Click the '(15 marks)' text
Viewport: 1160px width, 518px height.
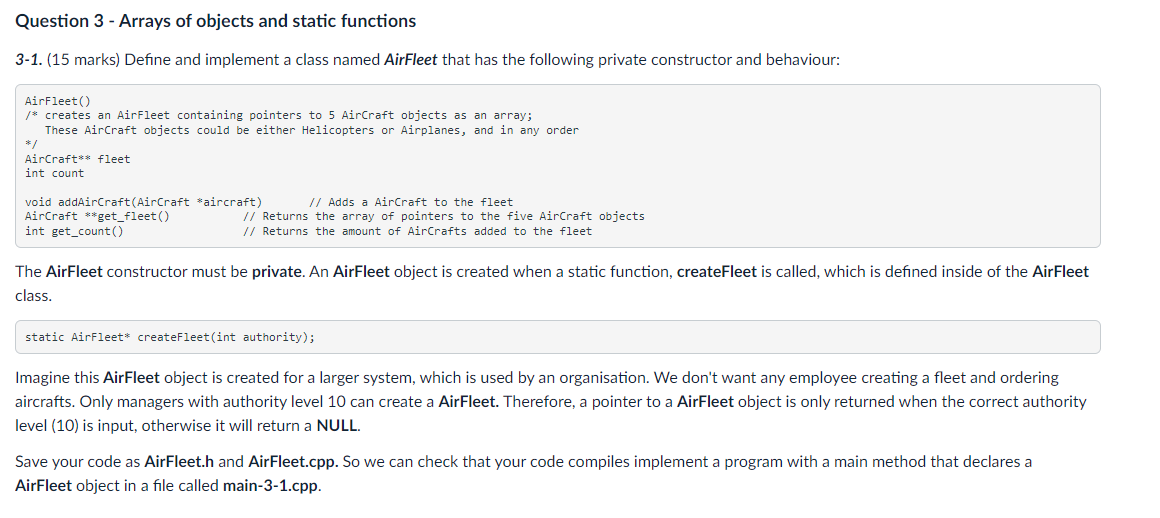coord(84,60)
